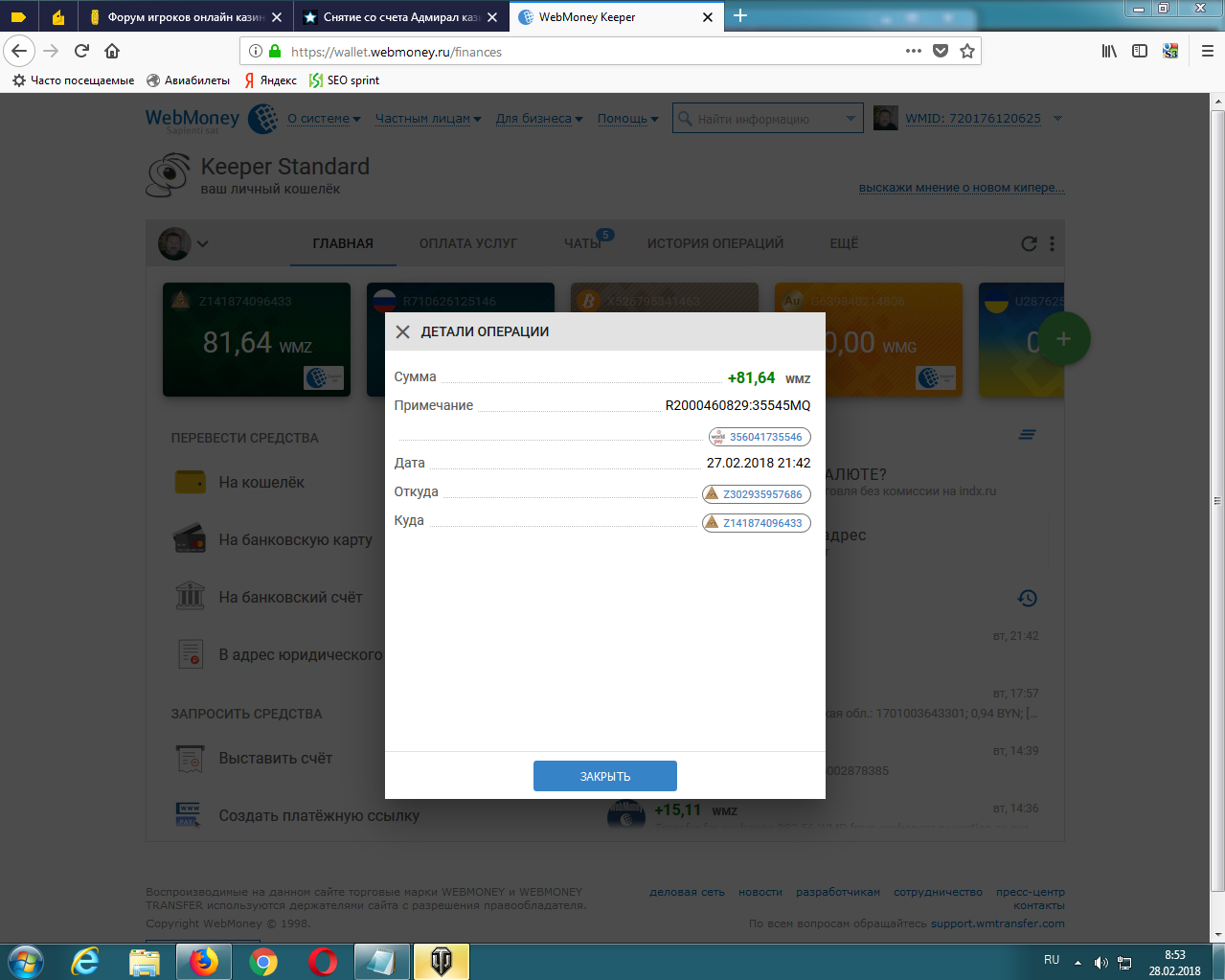The width and height of the screenshot is (1225, 980).
Task: Expand user avatar menu chevron
Action: click(202, 244)
